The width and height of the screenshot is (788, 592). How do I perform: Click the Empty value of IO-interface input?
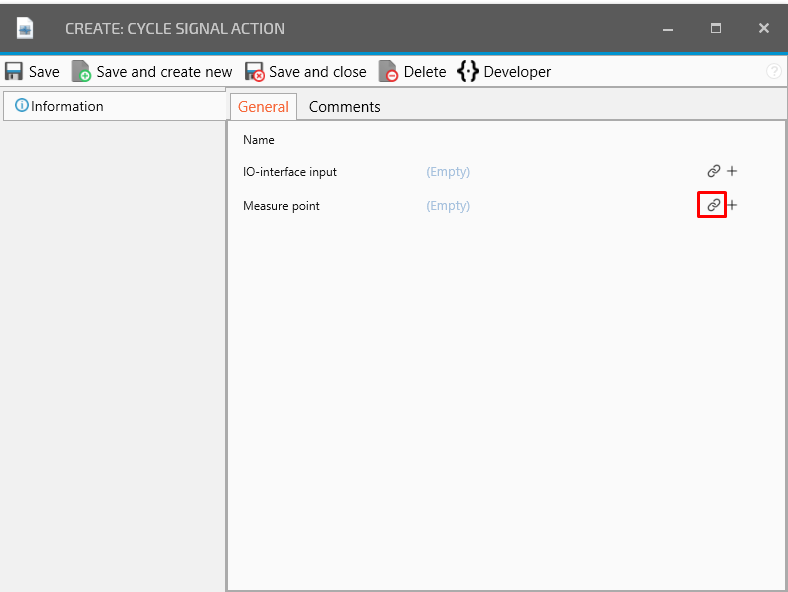tap(448, 172)
